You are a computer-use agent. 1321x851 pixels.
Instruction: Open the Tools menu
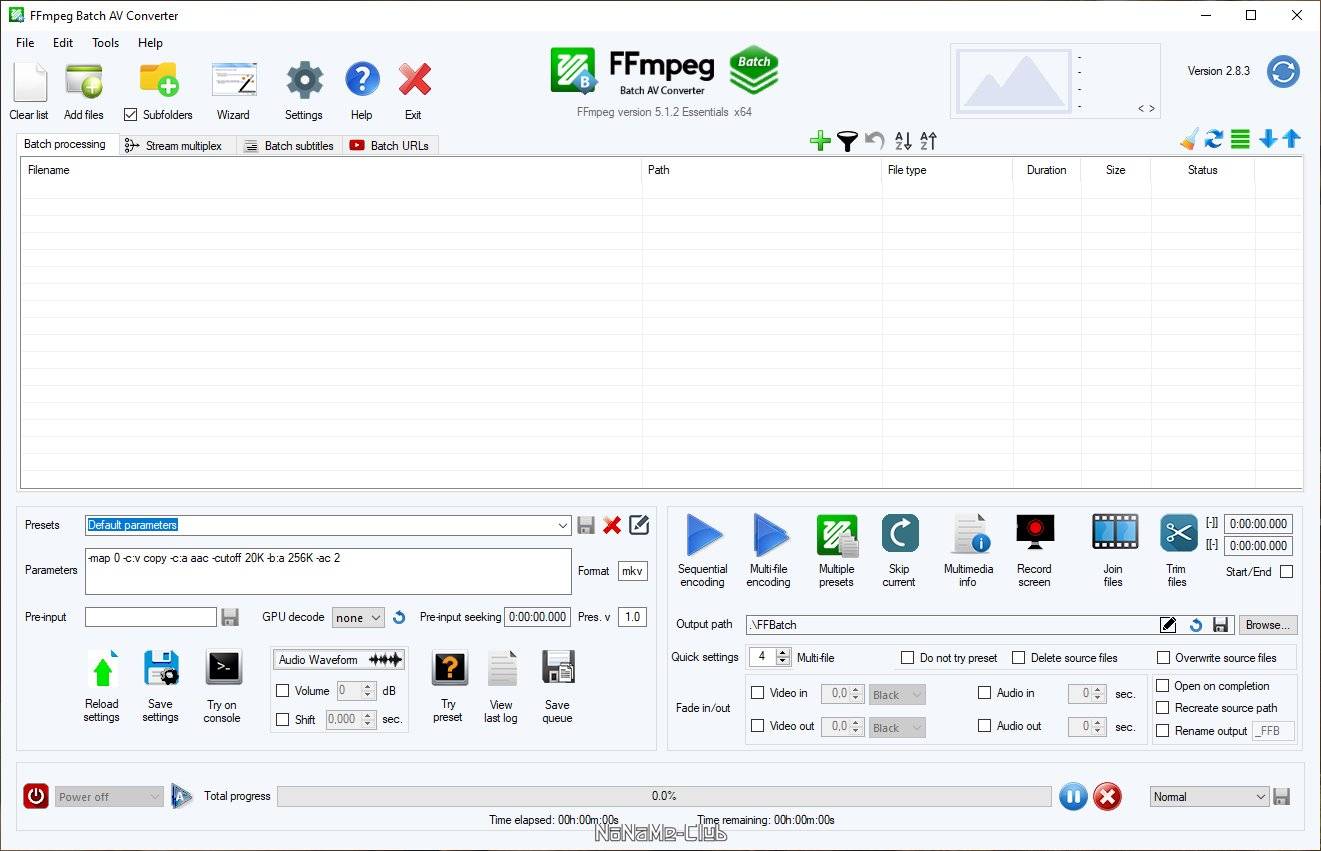click(x=105, y=43)
